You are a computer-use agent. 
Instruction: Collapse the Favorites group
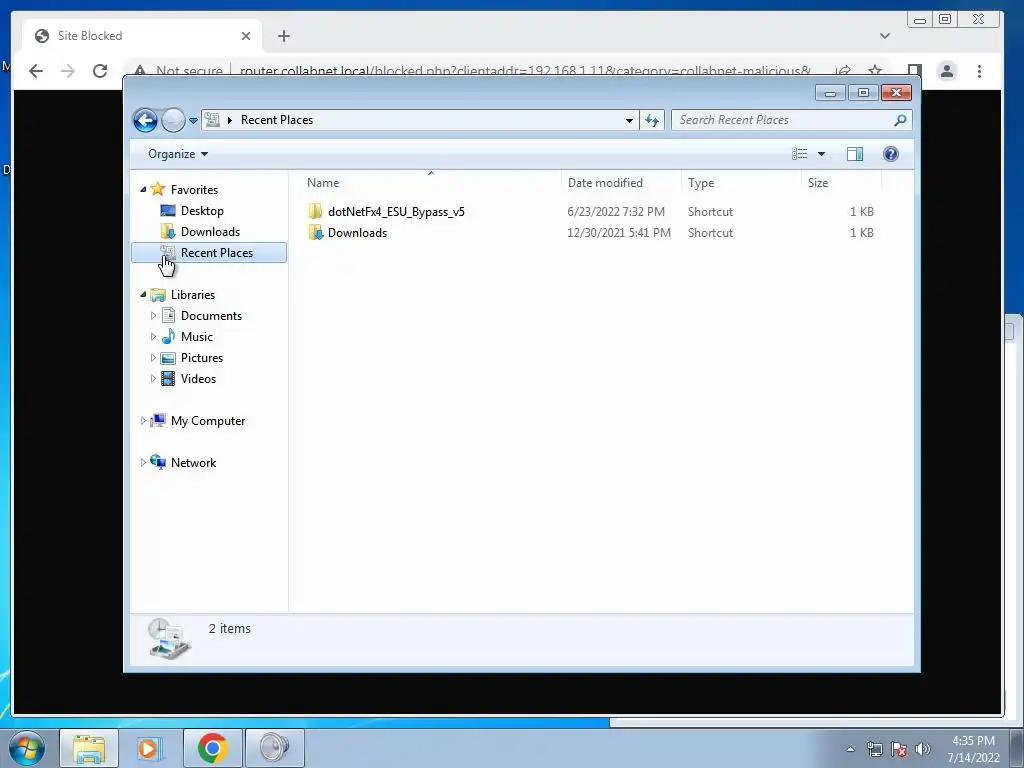click(143, 189)
